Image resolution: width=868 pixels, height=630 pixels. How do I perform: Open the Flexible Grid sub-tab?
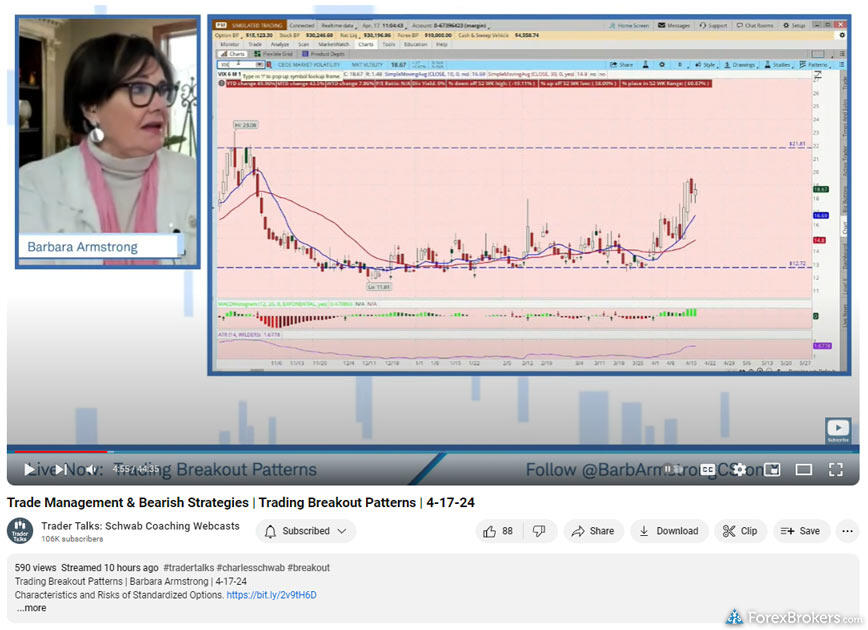click(x=273, y=54)
